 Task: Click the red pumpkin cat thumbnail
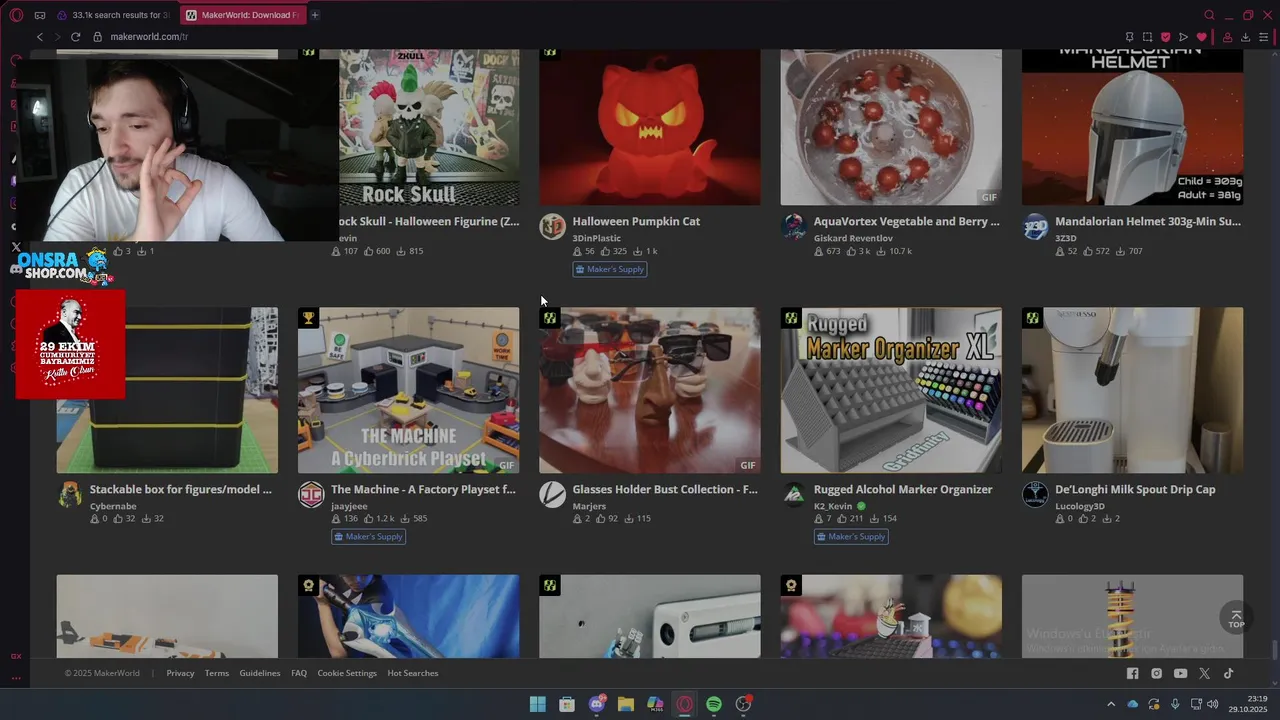tap(650, 127)
